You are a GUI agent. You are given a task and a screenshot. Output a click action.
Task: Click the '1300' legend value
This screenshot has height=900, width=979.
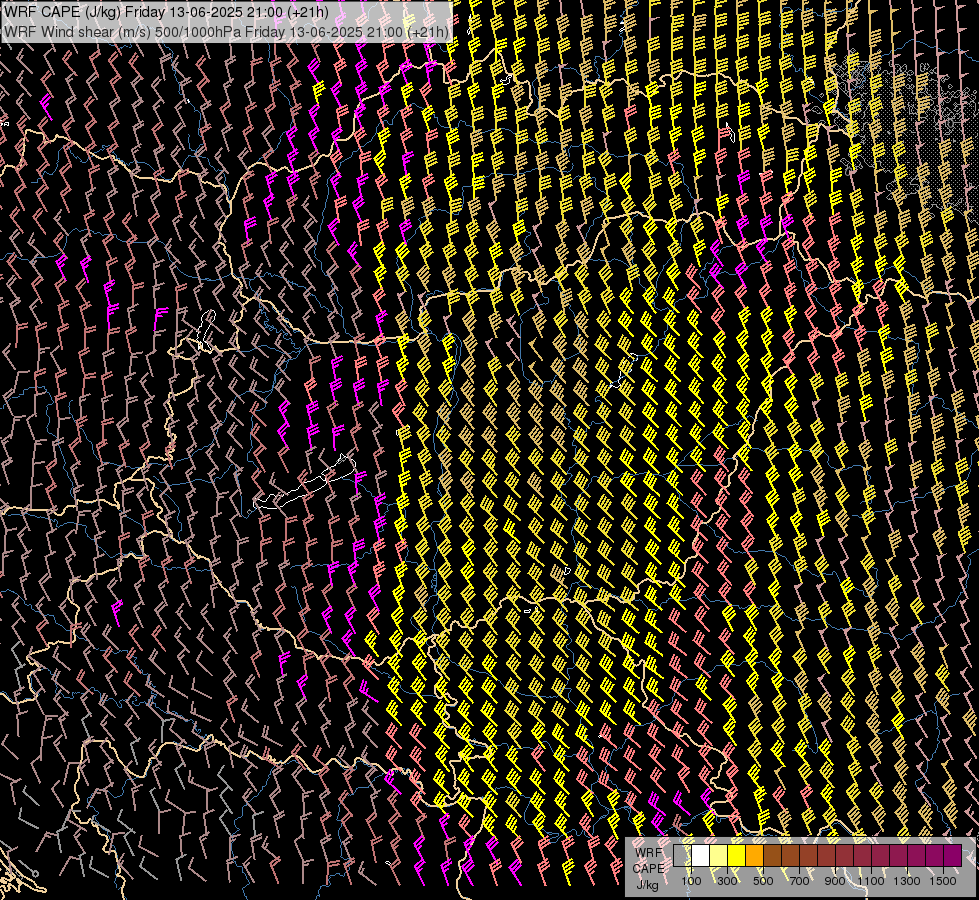point(907,881)
